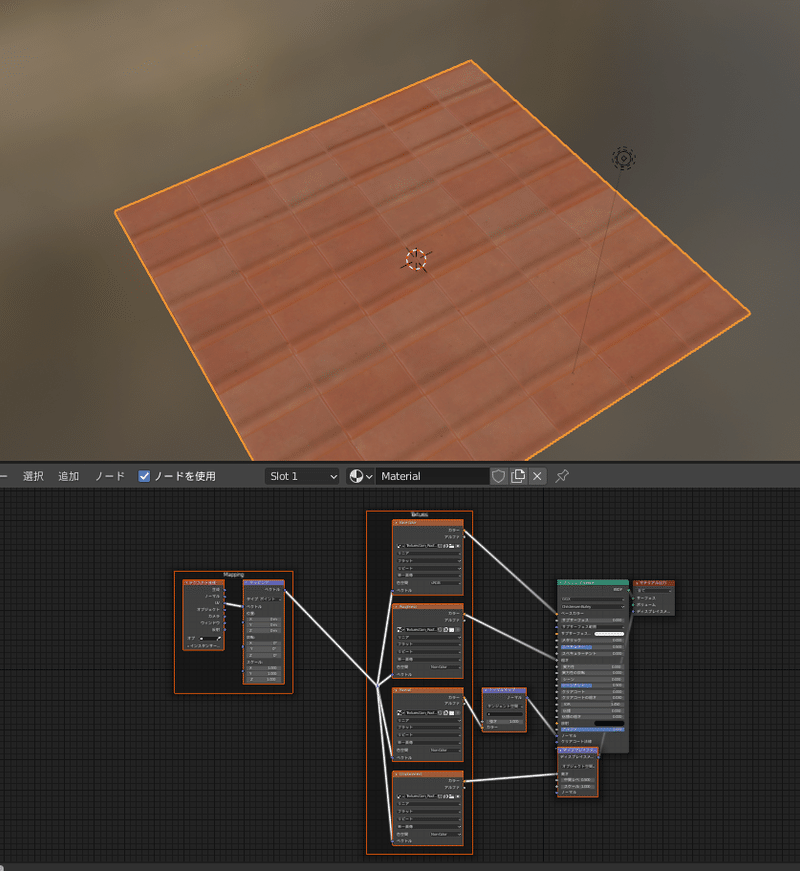Select the Mapping node header
The height and width of the screenshot is (871, 800).
click(264, 583)
